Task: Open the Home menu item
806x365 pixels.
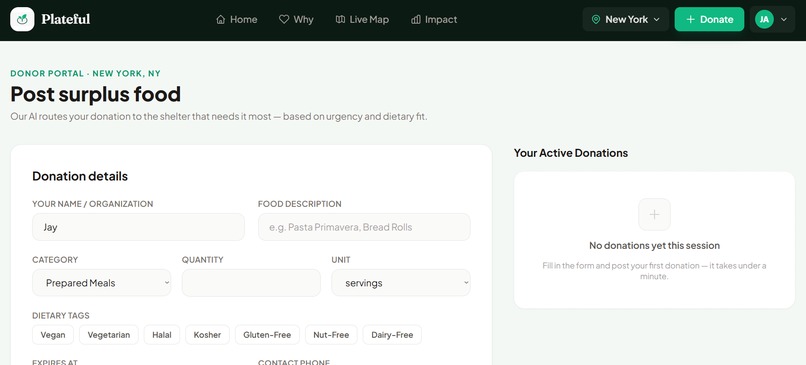Action: [236, 20]
